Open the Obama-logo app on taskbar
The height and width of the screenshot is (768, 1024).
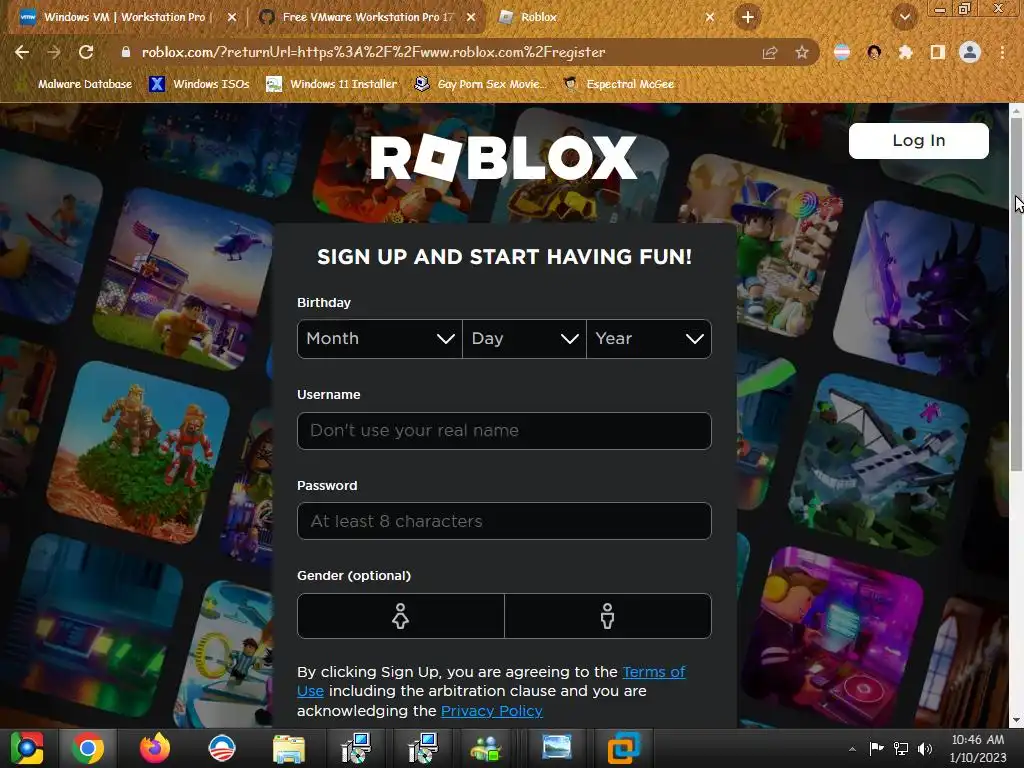point(222,748)
